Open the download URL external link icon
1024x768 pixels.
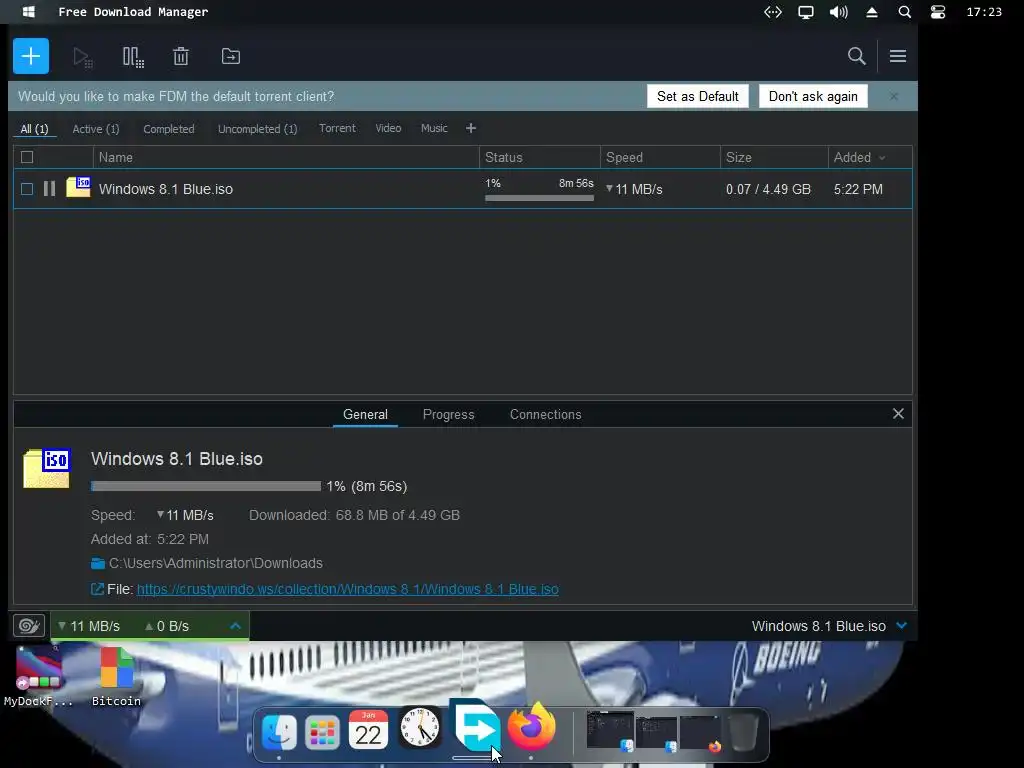pyautogui.click(x=97, y=589)
